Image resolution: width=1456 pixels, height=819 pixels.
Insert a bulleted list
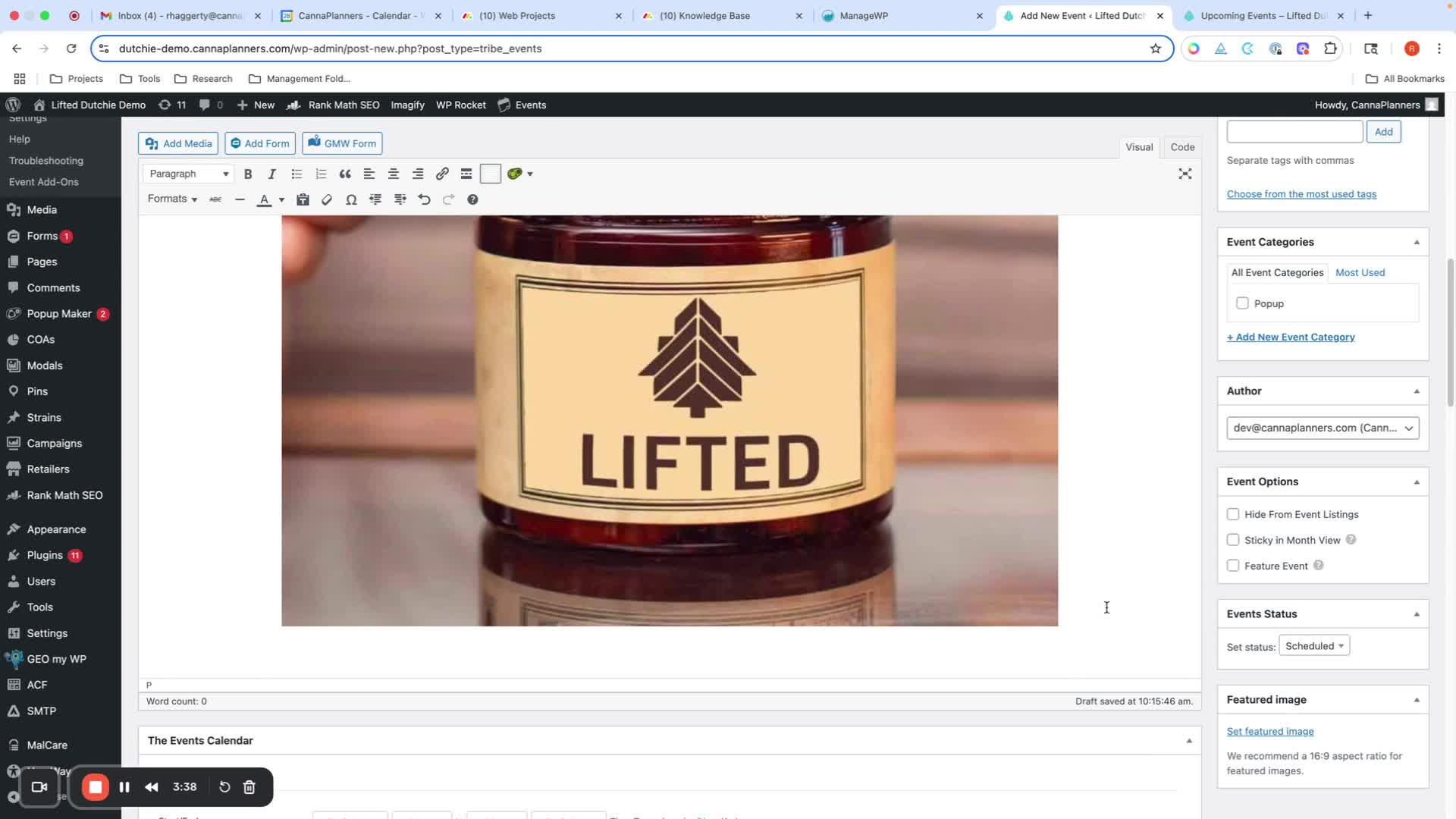point(297,174)
